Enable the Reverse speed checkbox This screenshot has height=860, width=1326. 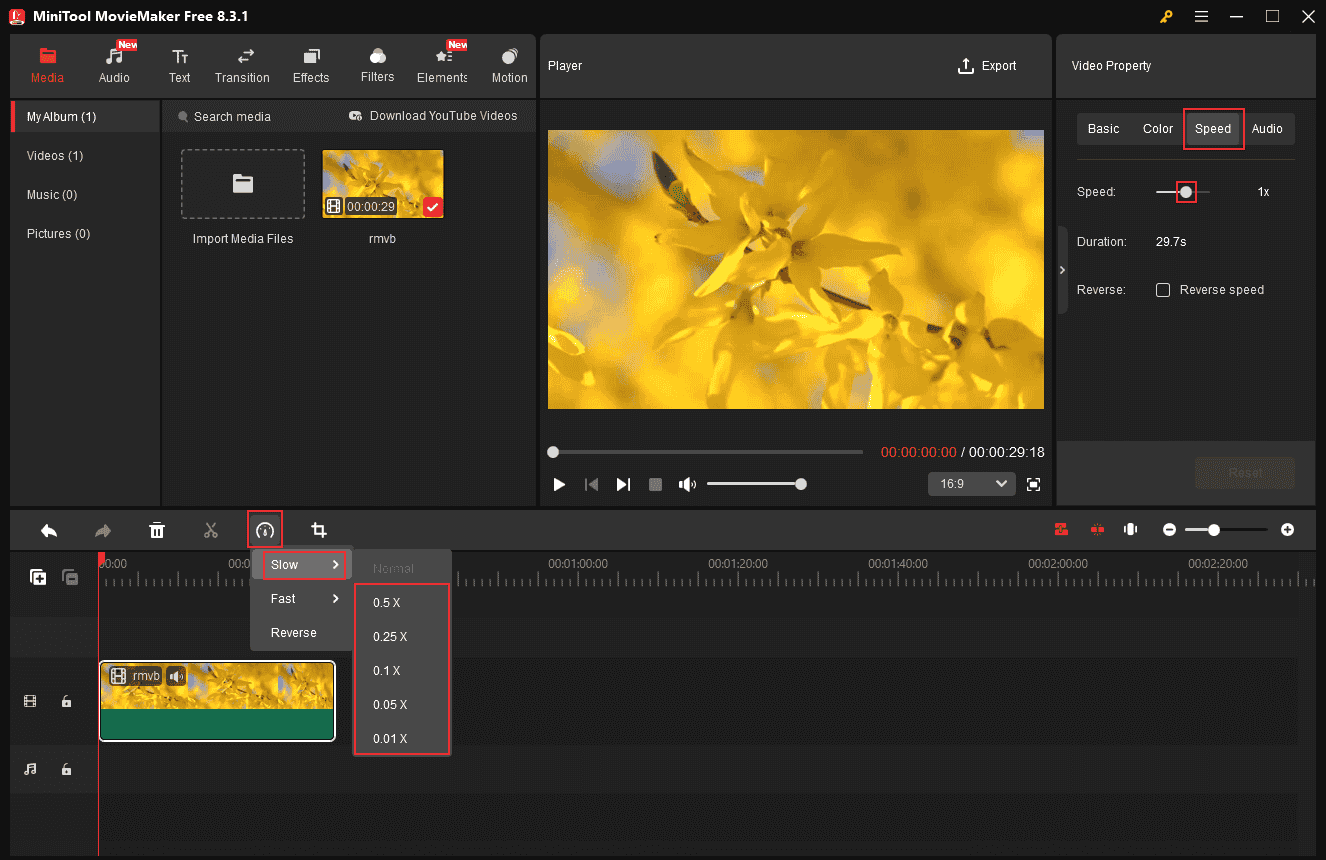tap(1163, 290)
